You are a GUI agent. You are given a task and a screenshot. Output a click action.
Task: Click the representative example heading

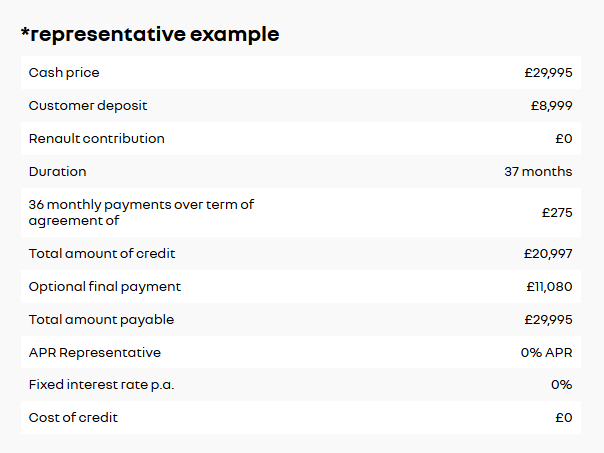click(x=150, y=35)
